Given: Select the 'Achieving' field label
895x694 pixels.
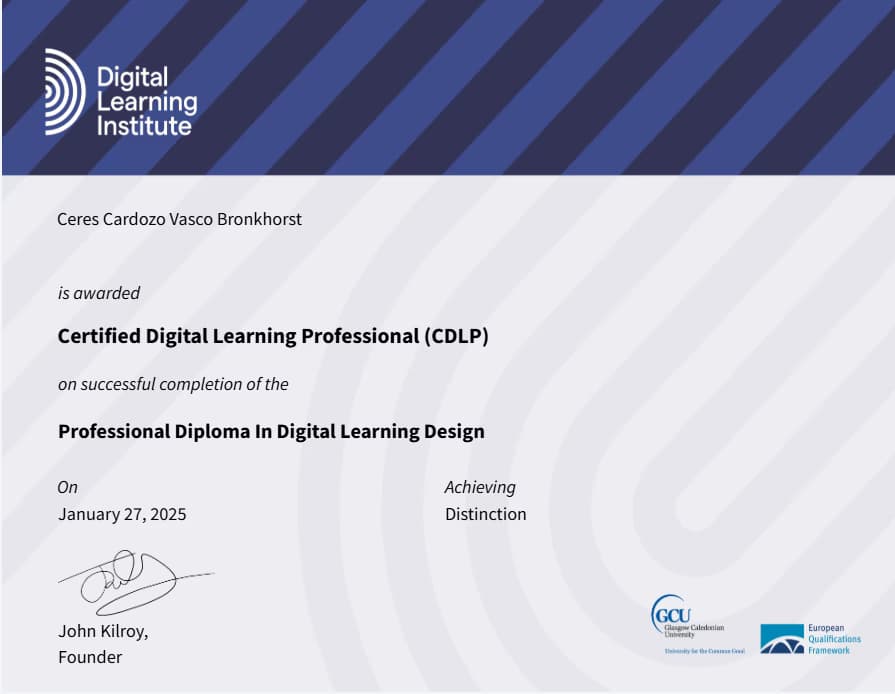Looking at the screenshot, I should click(480, 487).
